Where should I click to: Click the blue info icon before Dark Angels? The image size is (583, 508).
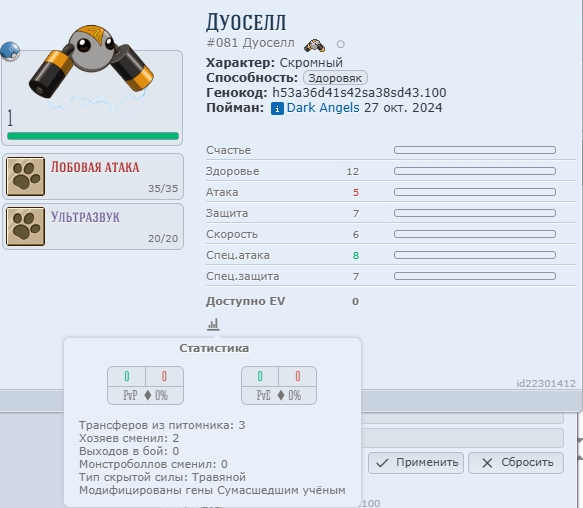coord(277,109)
